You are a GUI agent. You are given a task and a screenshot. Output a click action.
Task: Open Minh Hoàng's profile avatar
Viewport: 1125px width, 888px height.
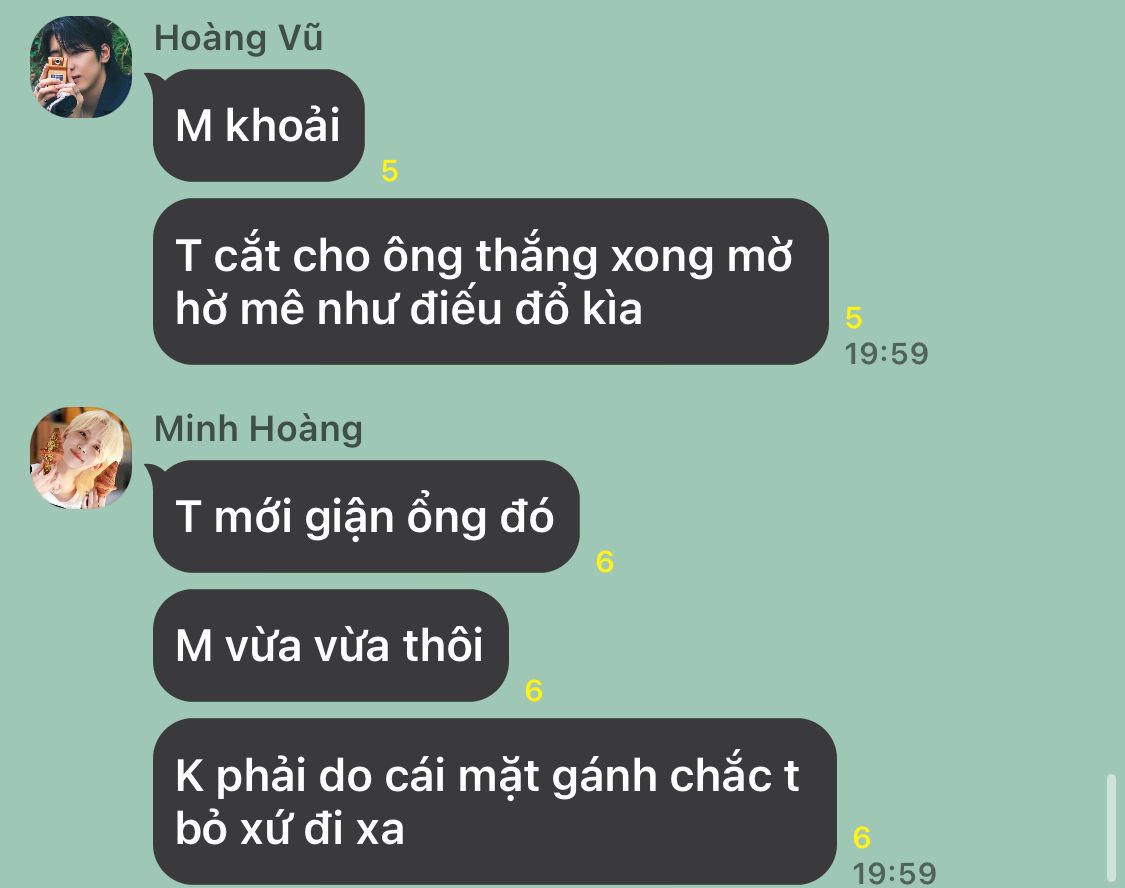(80, 458)
